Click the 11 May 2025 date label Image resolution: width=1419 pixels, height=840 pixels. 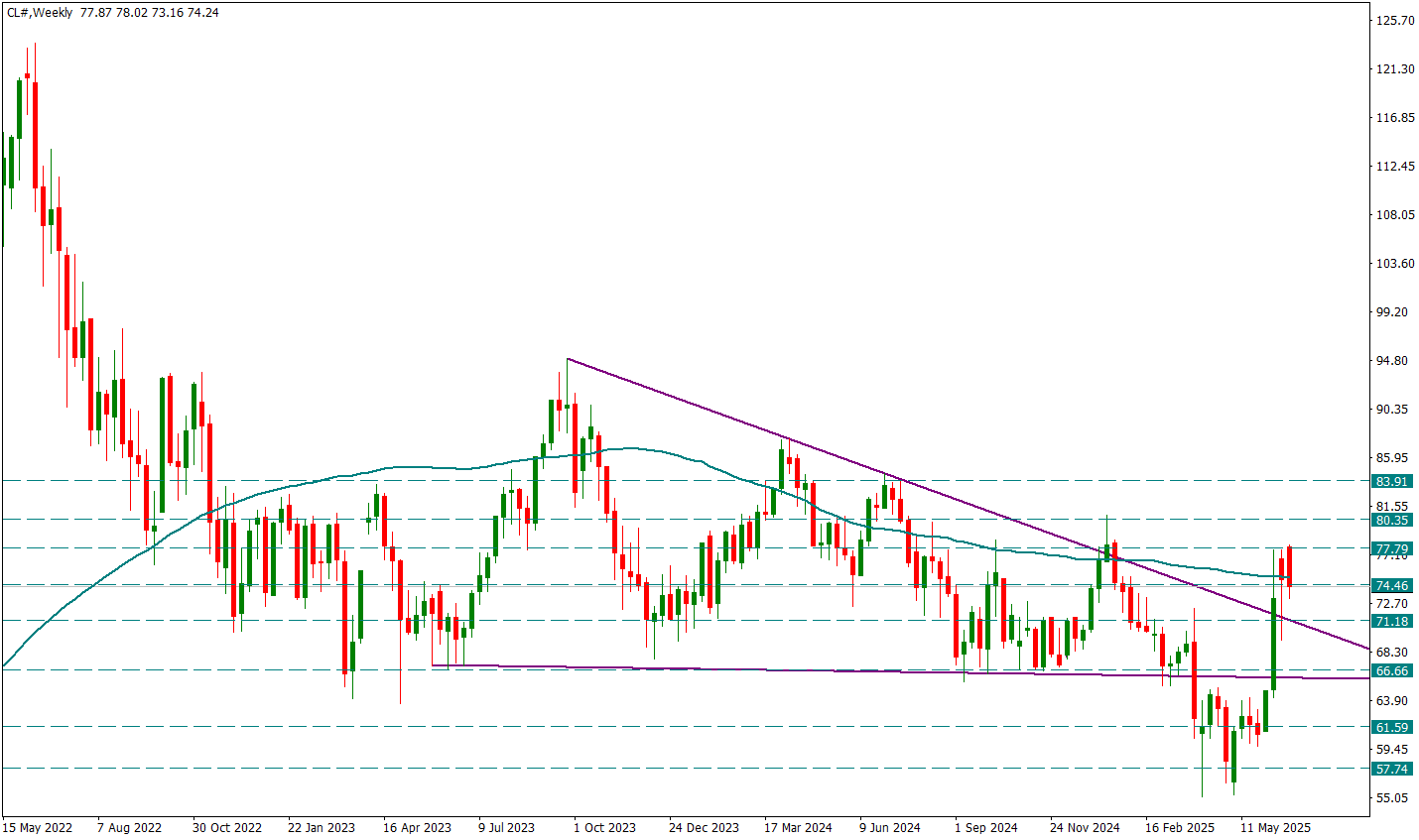(x=1276, y=827)
